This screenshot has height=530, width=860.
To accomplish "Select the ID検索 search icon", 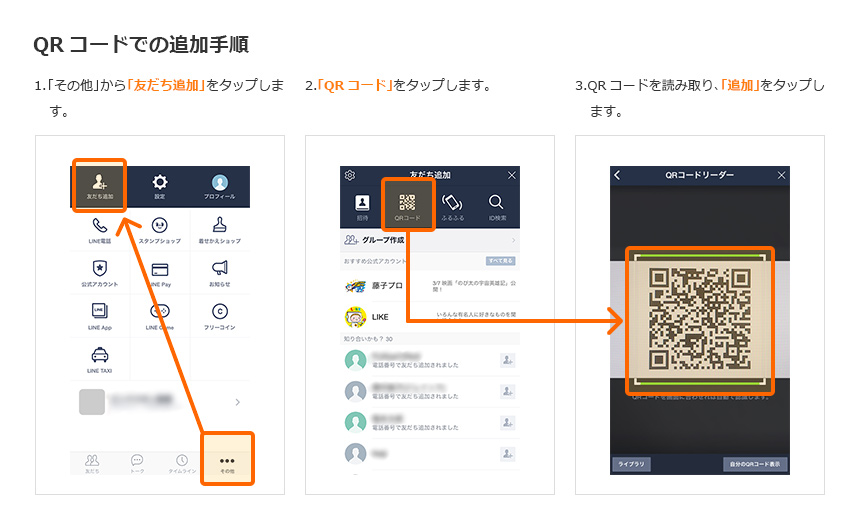I will (x=497, y=207).
